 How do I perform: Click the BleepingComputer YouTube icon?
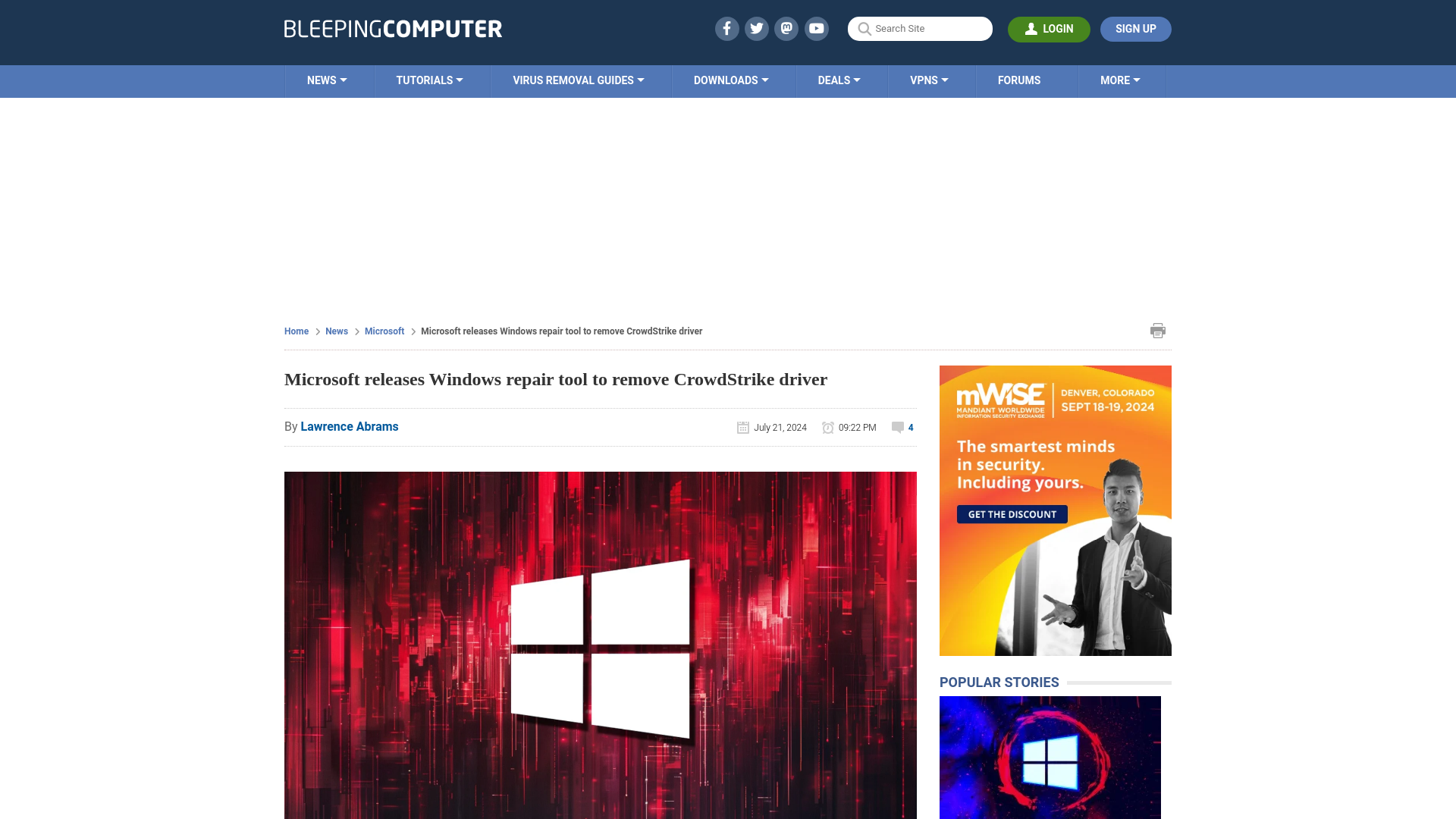click(817, 28)
